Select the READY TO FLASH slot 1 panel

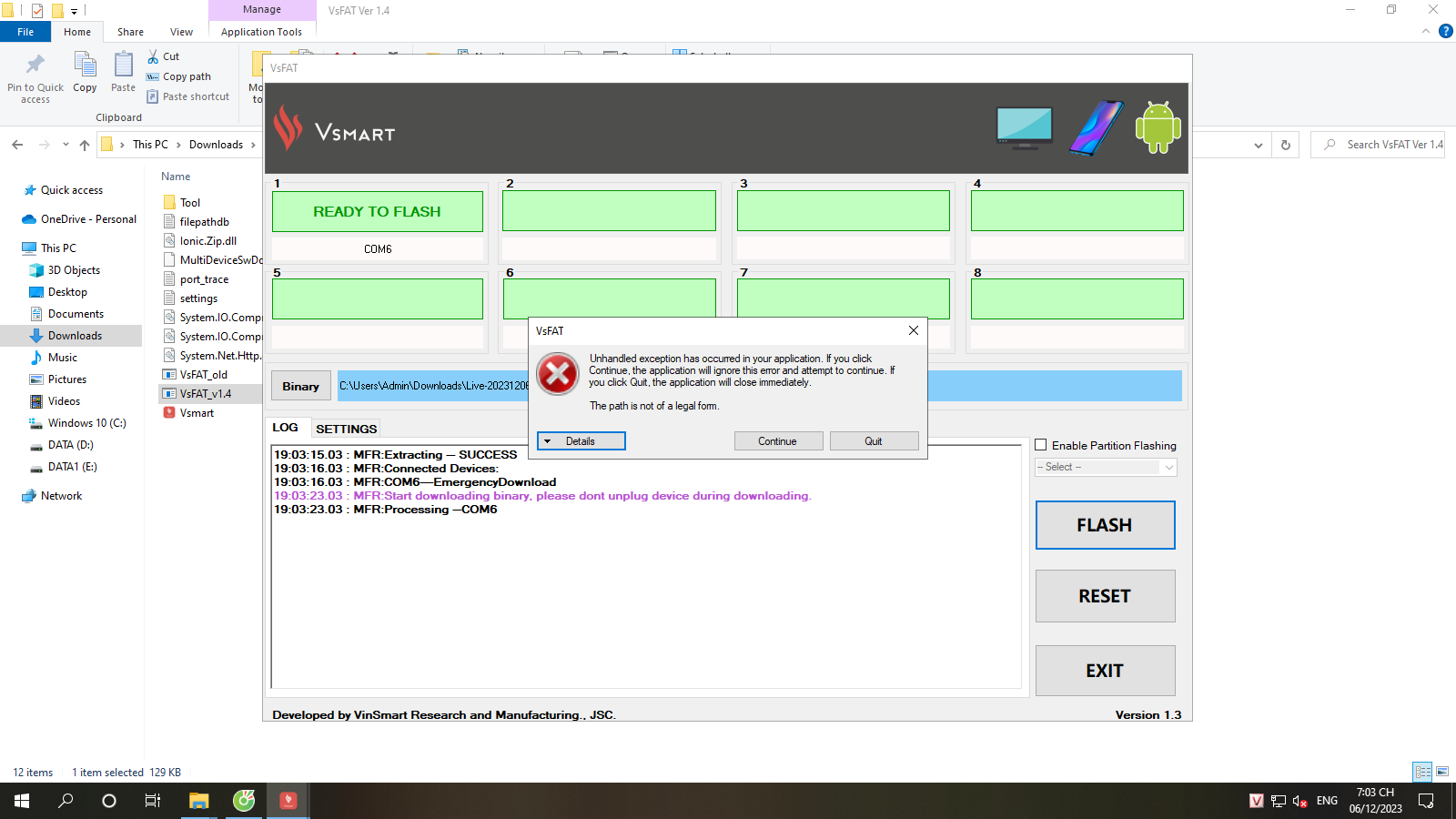[x=377, y=211]
